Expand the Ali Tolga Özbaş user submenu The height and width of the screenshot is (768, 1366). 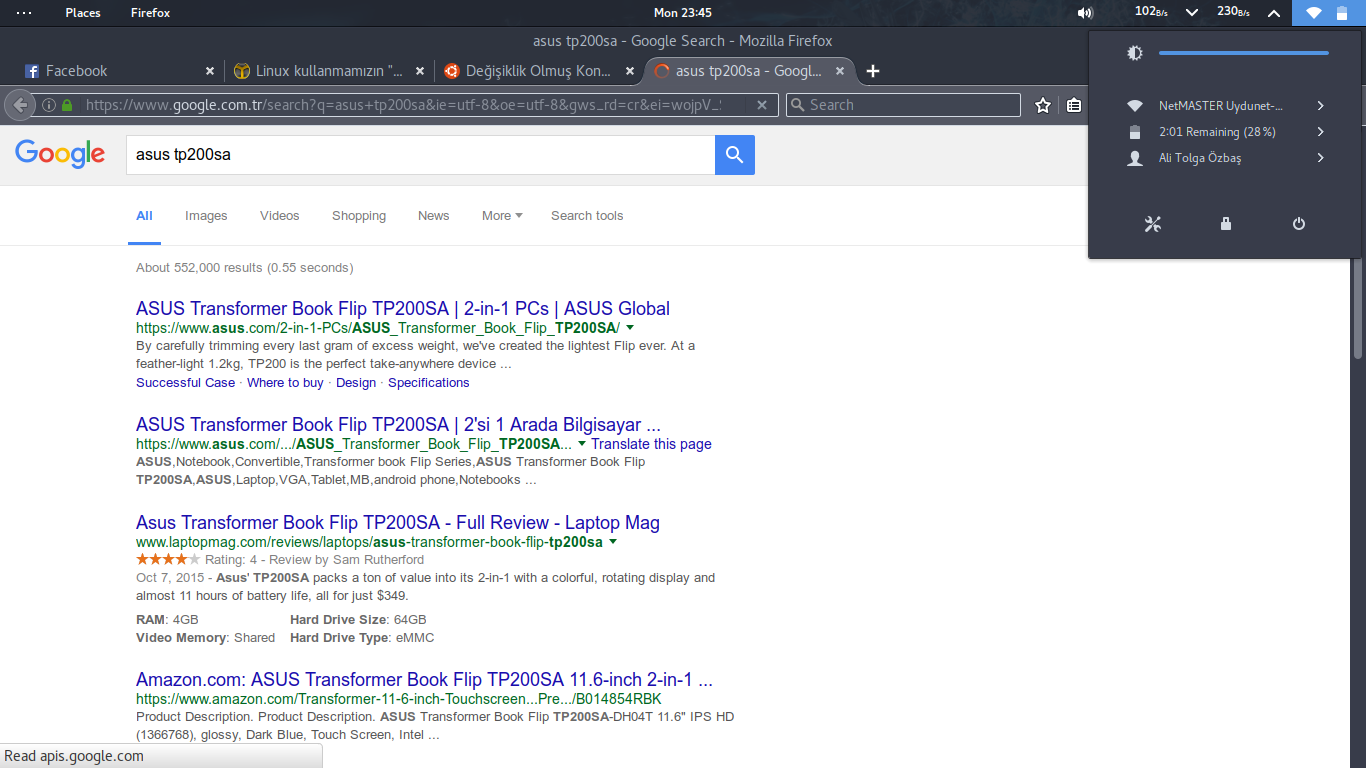(x=1321, y=158)
